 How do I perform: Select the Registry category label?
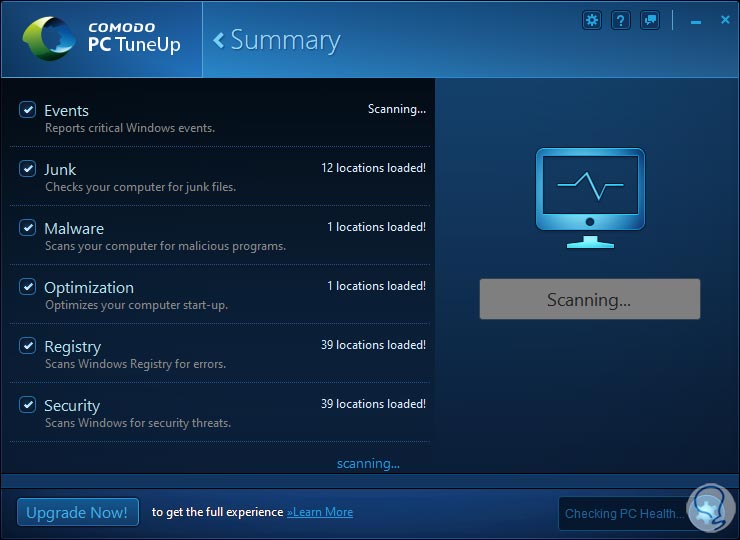click(x=73, y=347)
